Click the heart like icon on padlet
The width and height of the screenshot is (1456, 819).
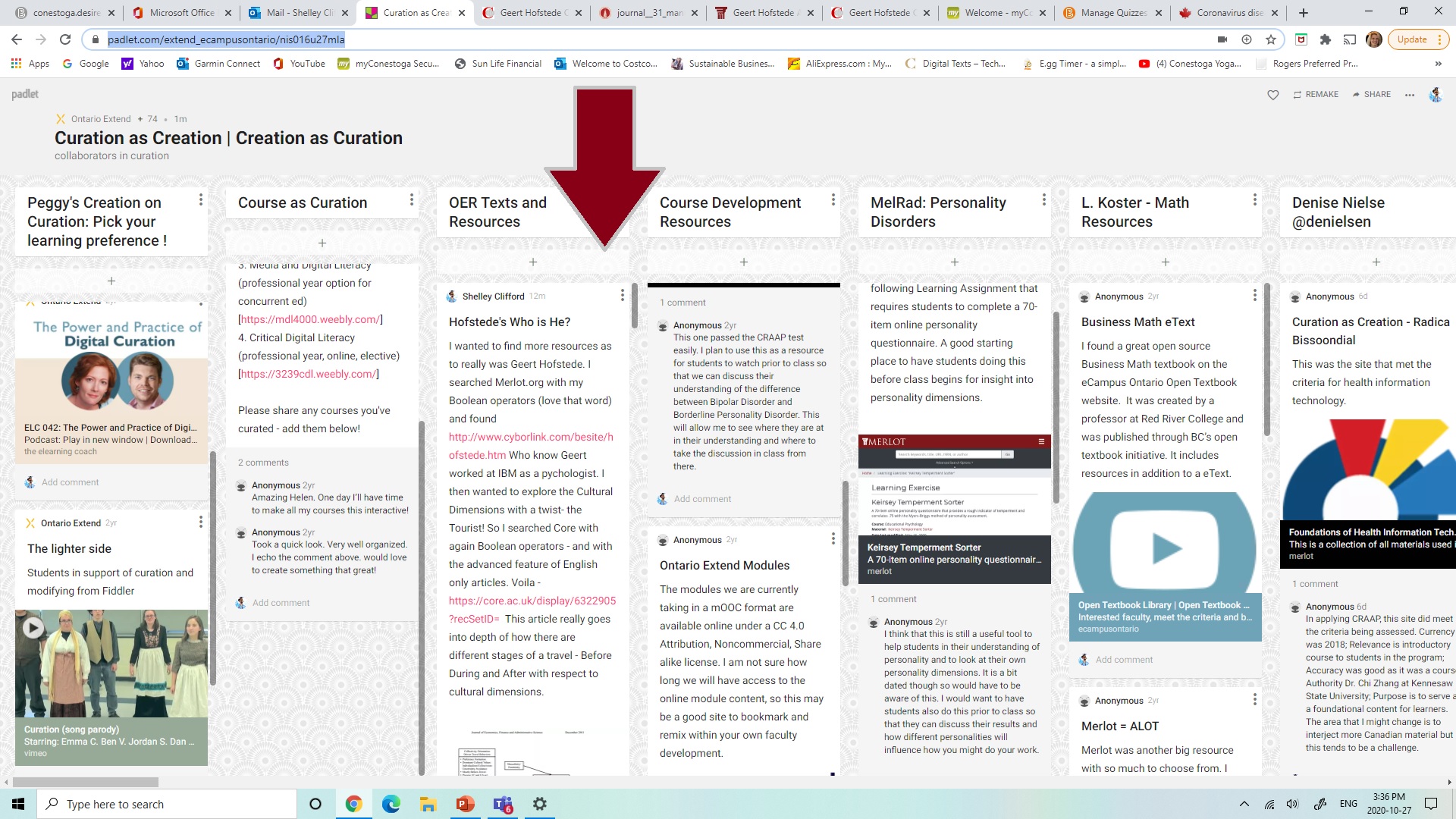point(1273,95)
